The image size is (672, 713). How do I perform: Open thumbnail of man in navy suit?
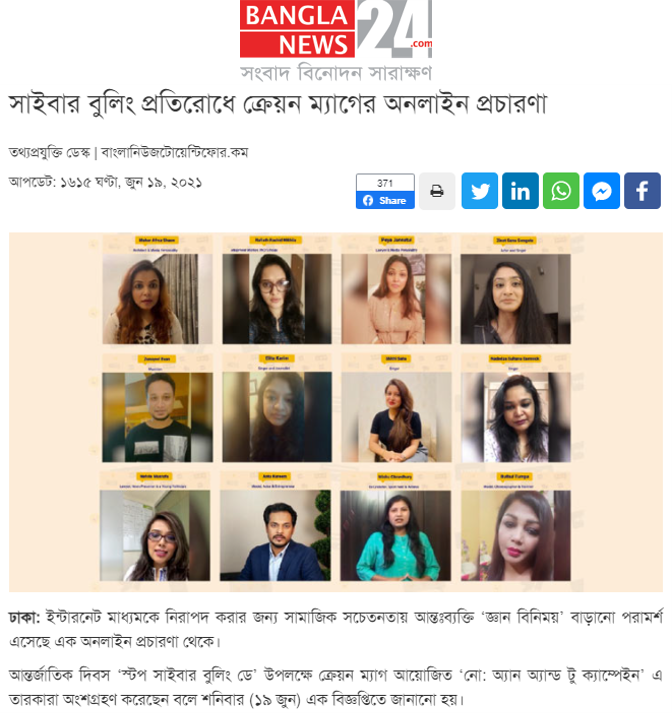(x=276, y=536)
